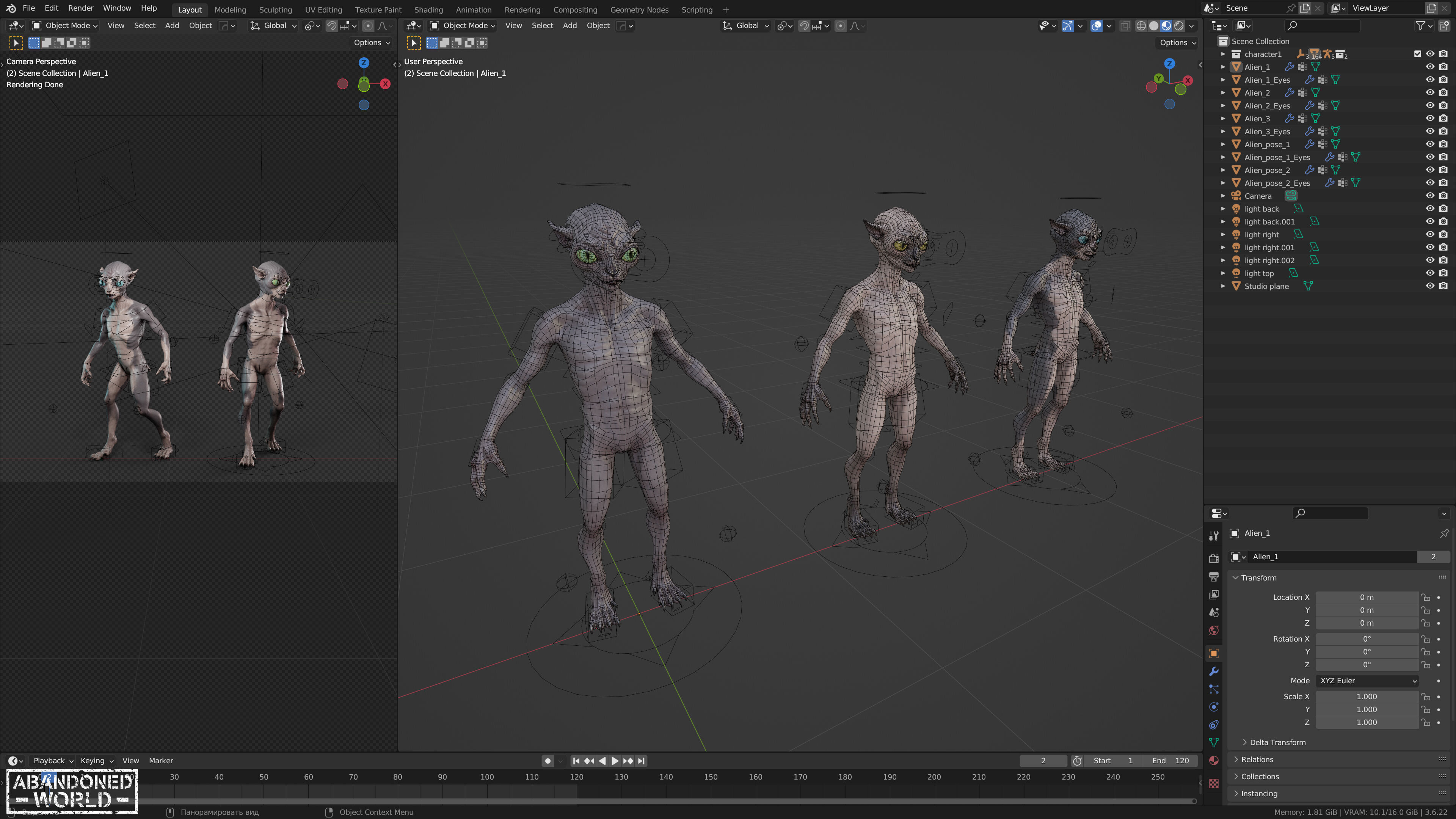
Task: Open the Tool properties tab
Action: 1213,536
